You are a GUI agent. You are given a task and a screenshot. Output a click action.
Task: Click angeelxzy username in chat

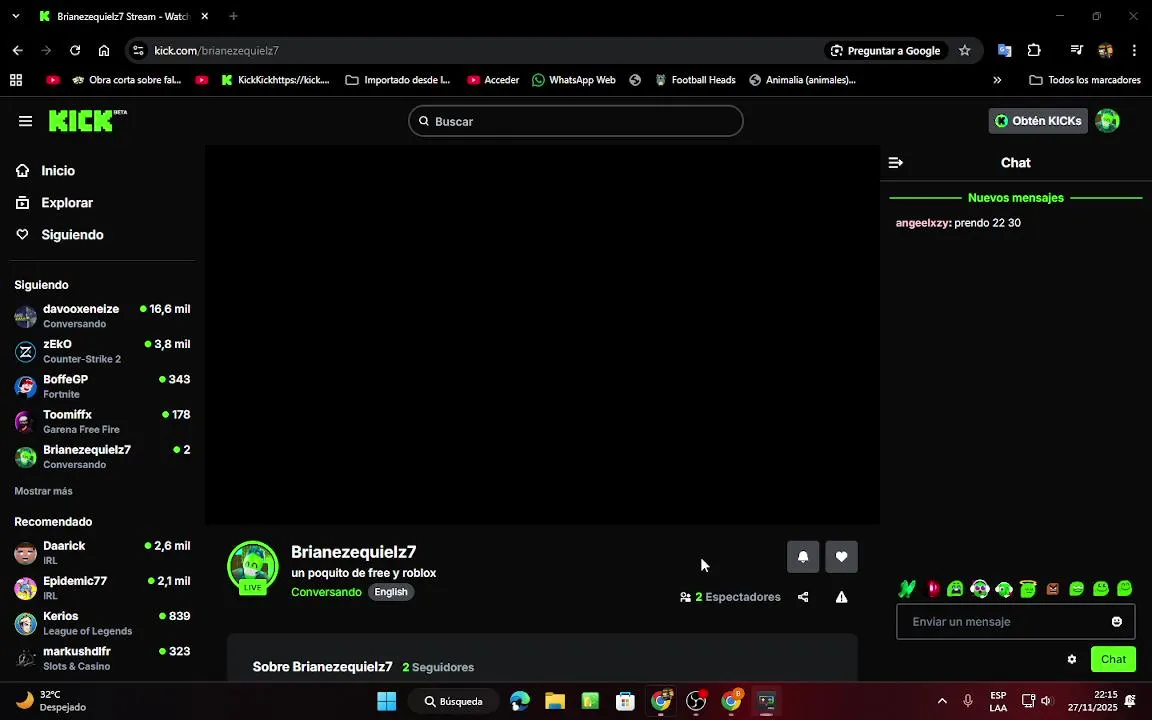(923, 223)
